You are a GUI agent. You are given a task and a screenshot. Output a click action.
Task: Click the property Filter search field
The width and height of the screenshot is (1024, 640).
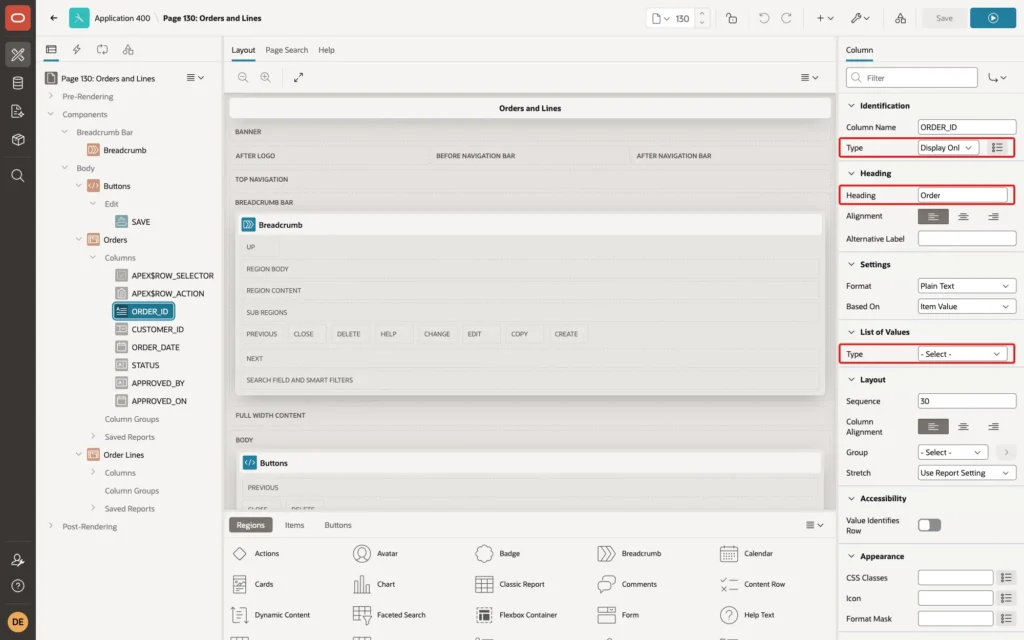pos(912,78)
